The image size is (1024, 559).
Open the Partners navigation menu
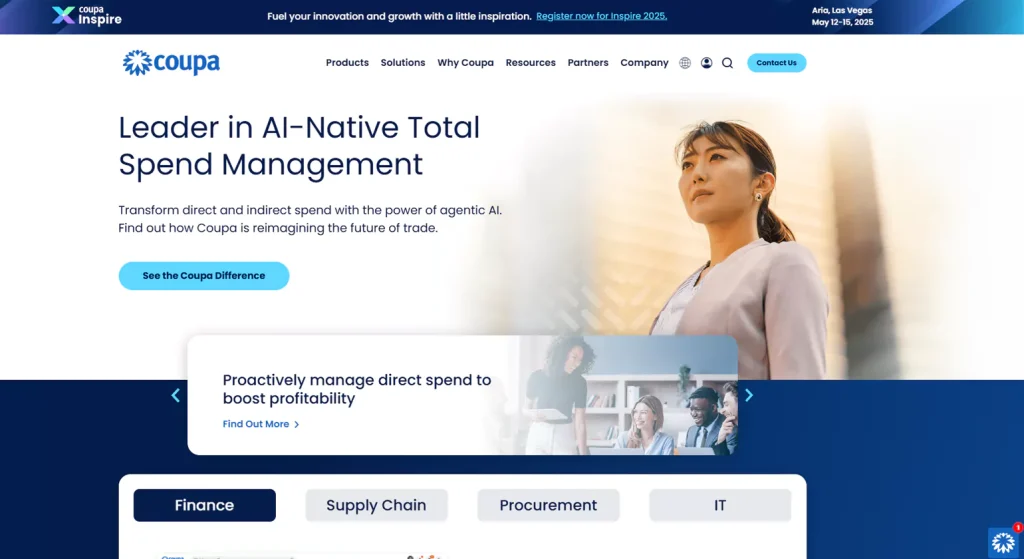click(x=588, y=63)
